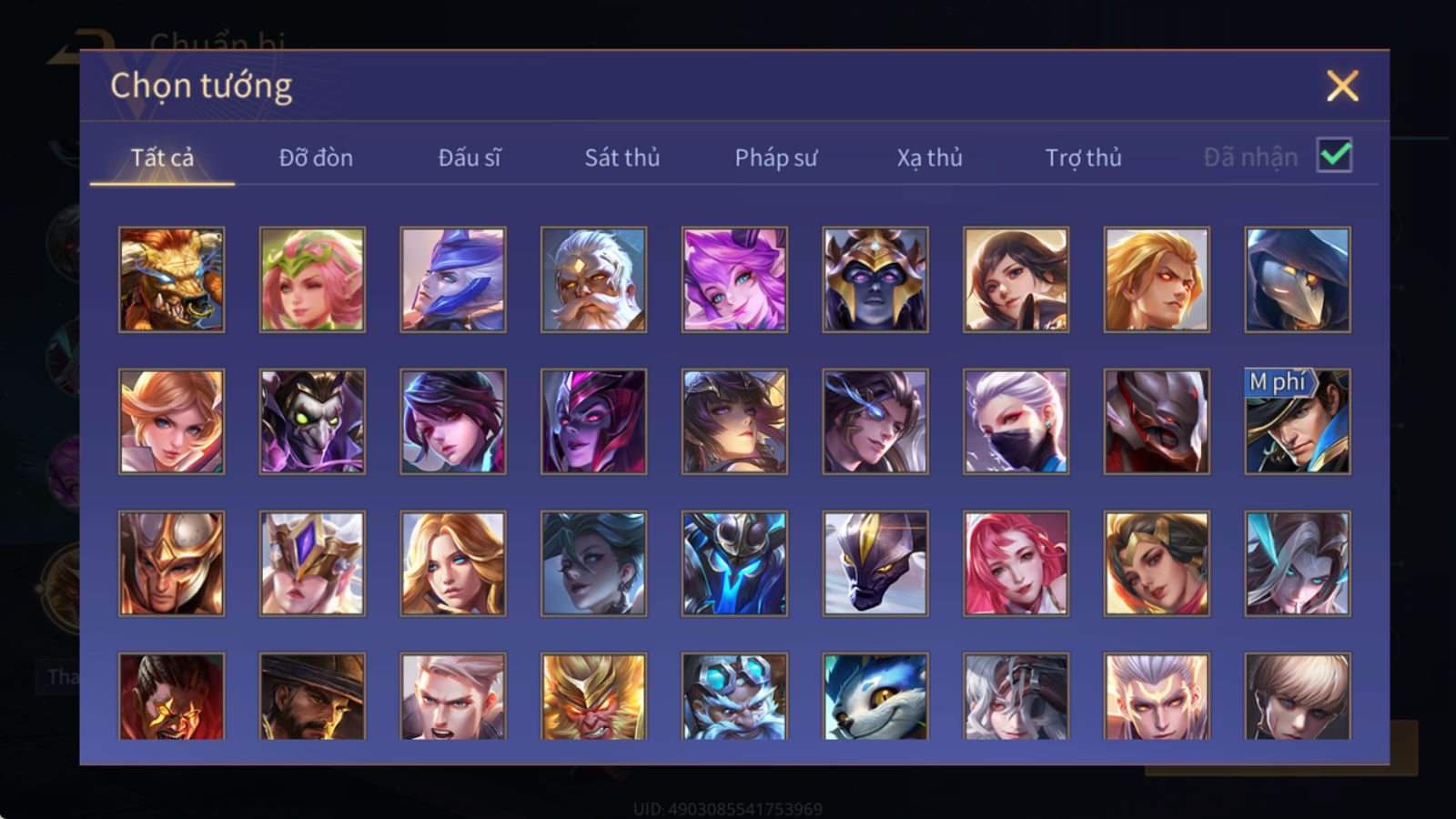This screenshot has height=819, width=1456.
Task: Switch to the Xạ thủ tab
Action: click(x=930, y=157)
